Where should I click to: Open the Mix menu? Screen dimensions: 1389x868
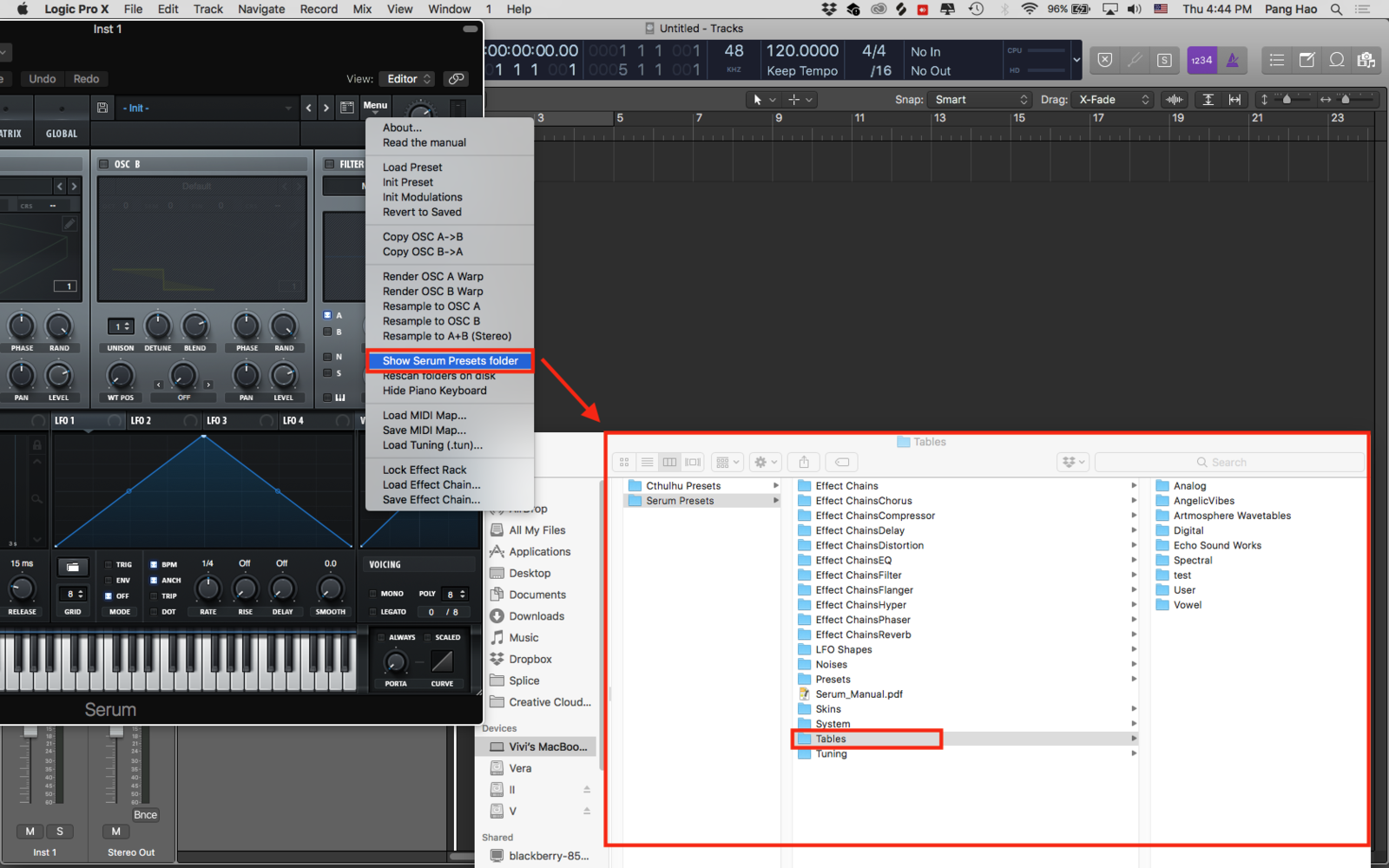tap(362, 10)
